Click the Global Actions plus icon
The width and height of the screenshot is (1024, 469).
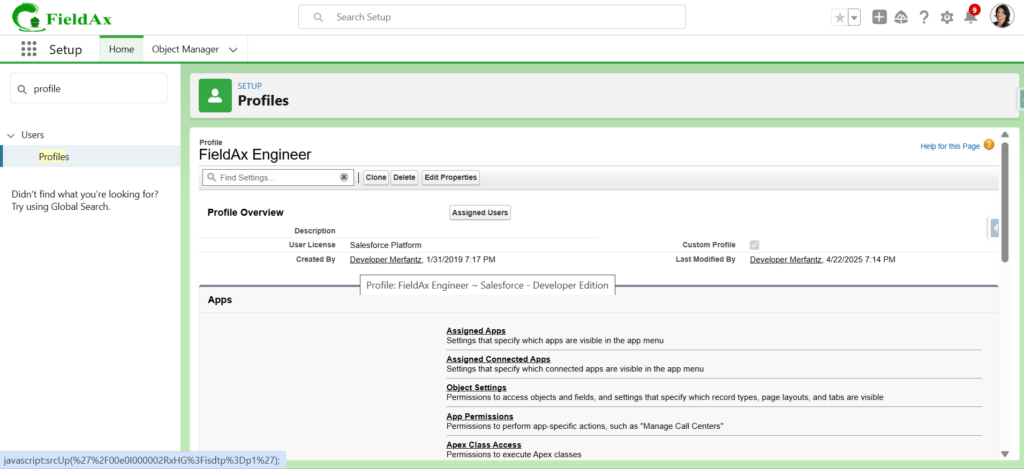point(880,18)
